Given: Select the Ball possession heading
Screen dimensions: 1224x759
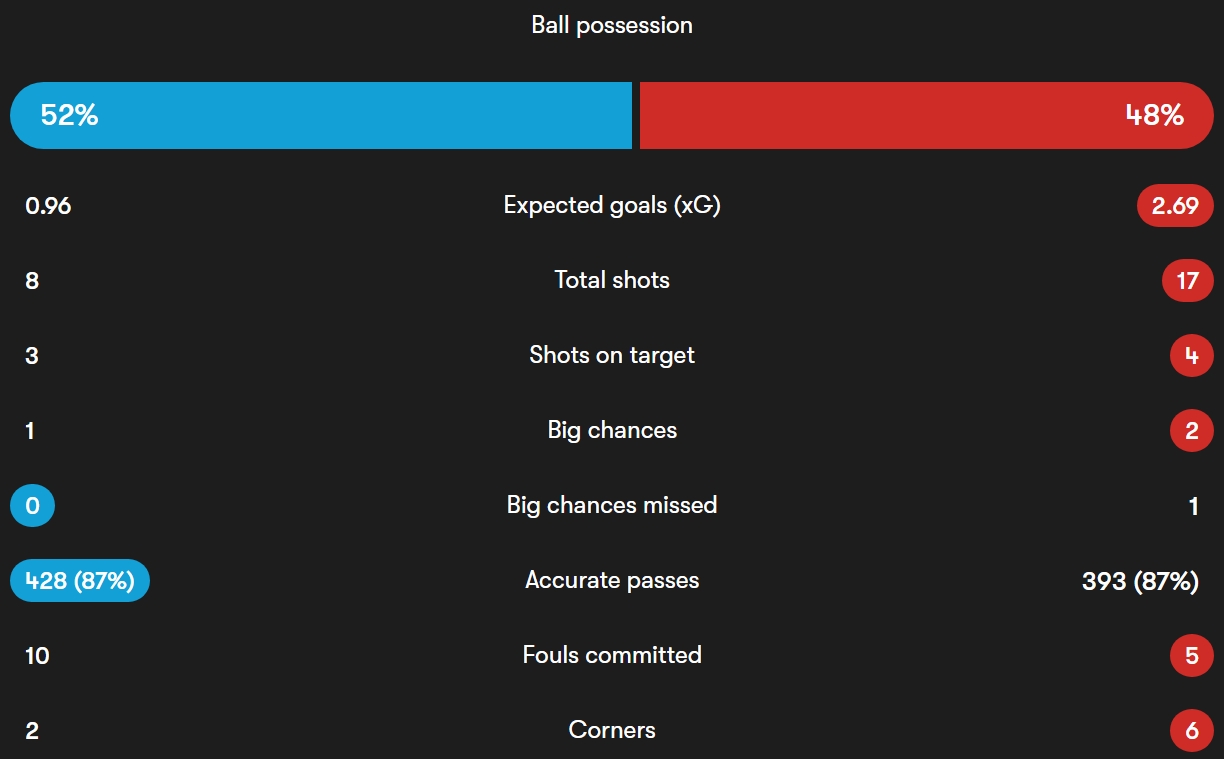Looking at the screenshot, I should click(612, 25).
